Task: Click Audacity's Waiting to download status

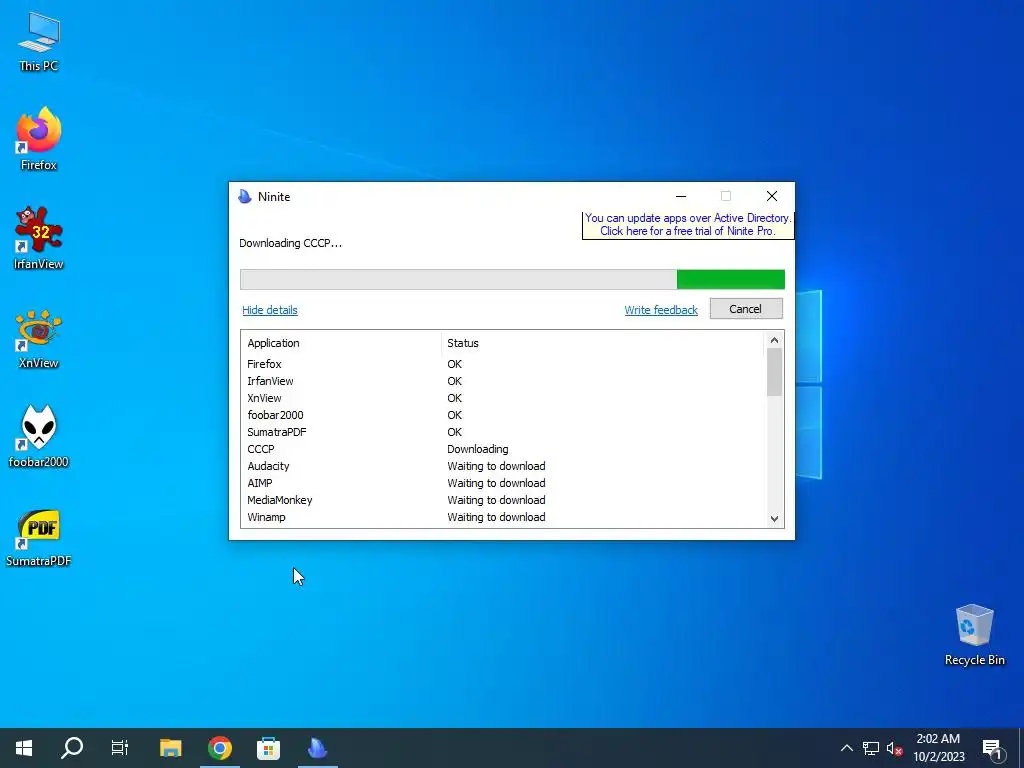Action: [496, 466]
